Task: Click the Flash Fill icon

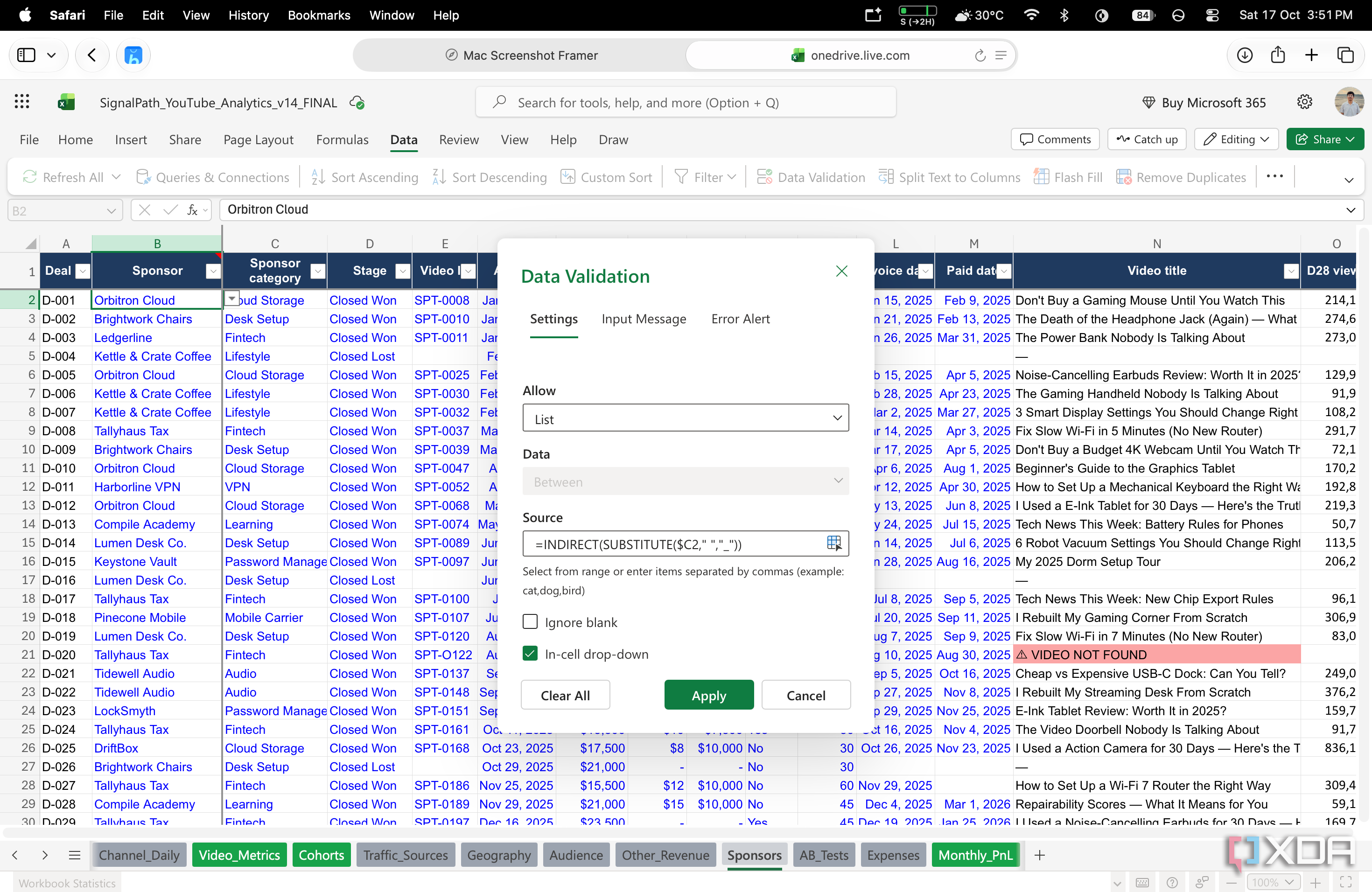Action: (x=1041, y=177)
